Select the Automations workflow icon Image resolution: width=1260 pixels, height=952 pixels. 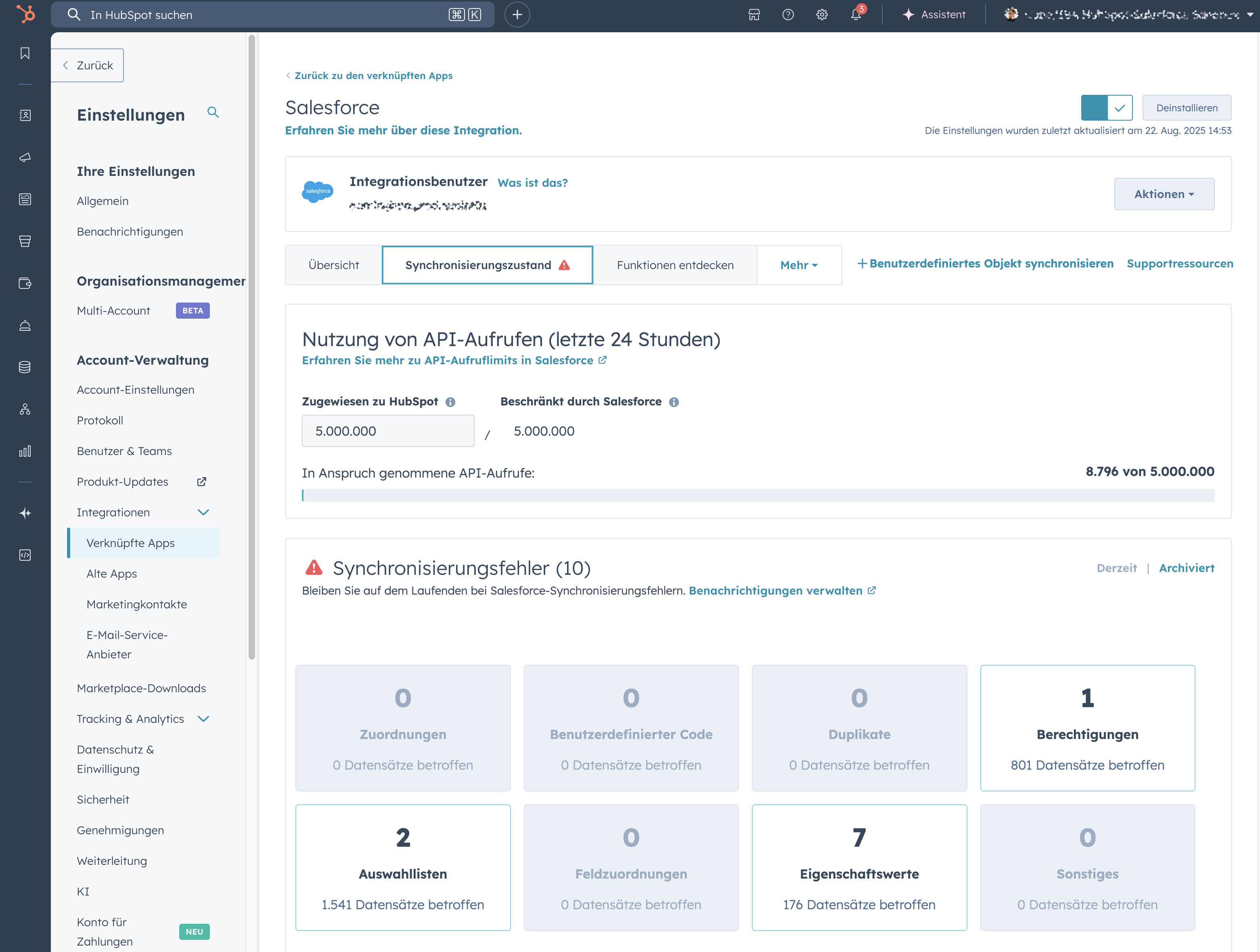pyautogui.click(x=25, y=409)
